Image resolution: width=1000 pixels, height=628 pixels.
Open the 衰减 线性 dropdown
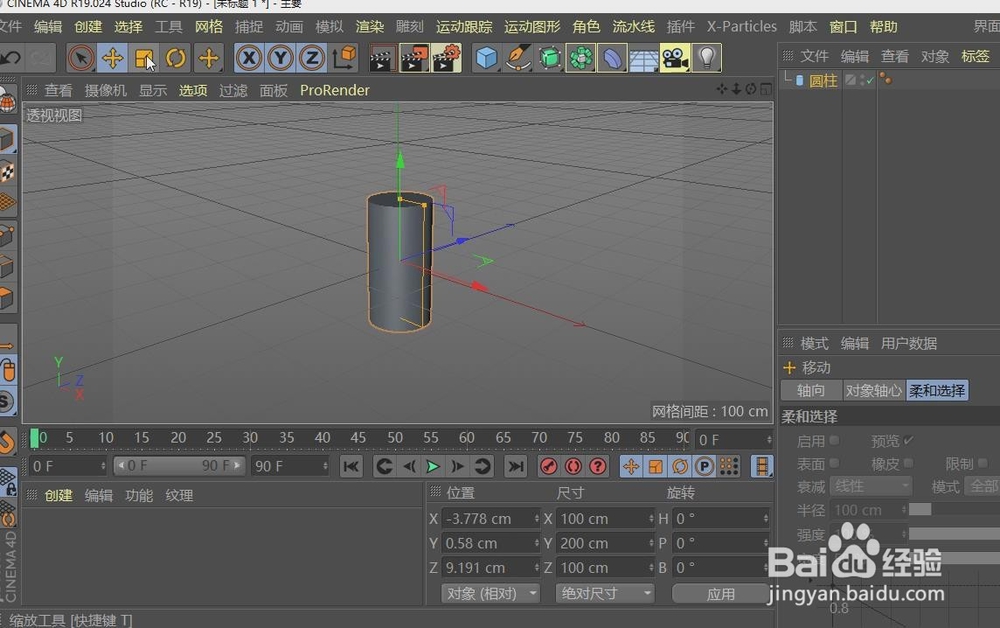[x=871, y=486]
